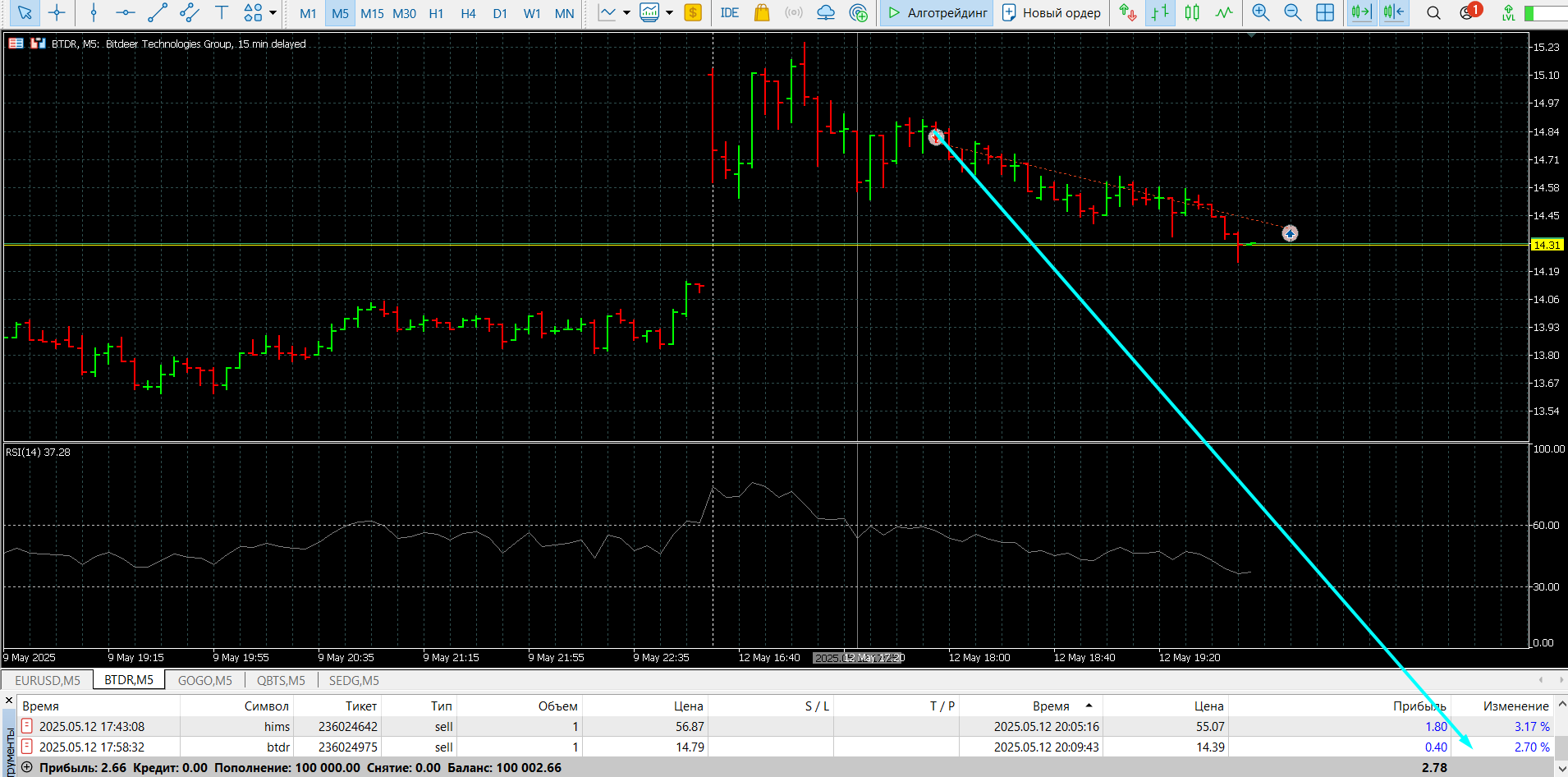Switch chart to MN timeframe
Image resolution: width=1568 pixels, height=777 pixels.
coord(564,13)
